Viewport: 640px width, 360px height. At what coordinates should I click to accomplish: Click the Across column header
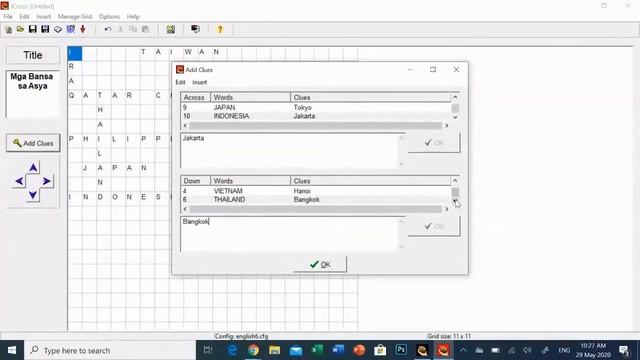(196, 98)
